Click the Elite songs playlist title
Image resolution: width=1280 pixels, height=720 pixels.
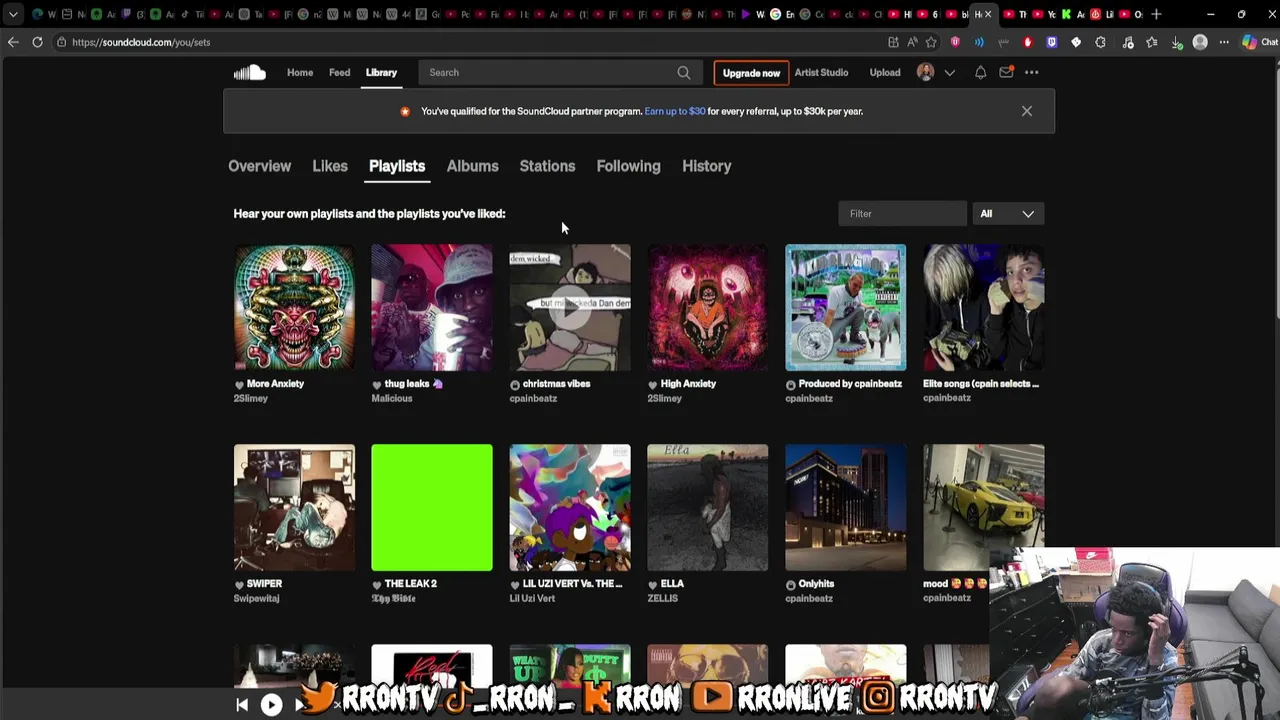point(981,384)
